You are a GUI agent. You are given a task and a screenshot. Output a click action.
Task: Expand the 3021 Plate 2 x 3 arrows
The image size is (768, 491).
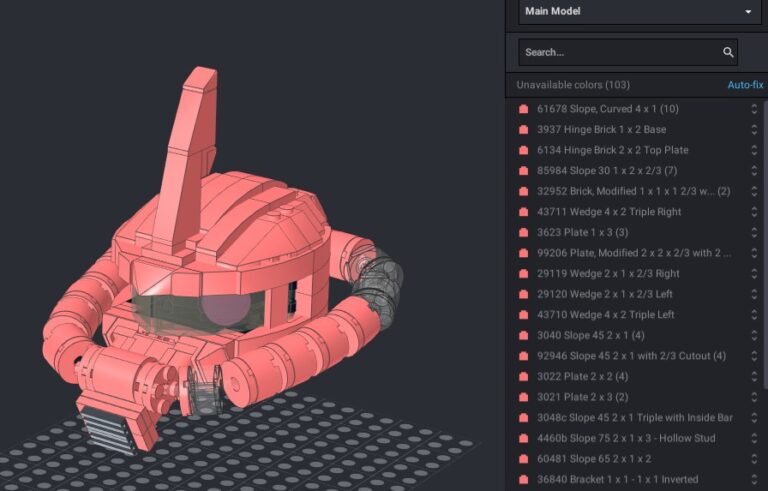coord(754,397)
